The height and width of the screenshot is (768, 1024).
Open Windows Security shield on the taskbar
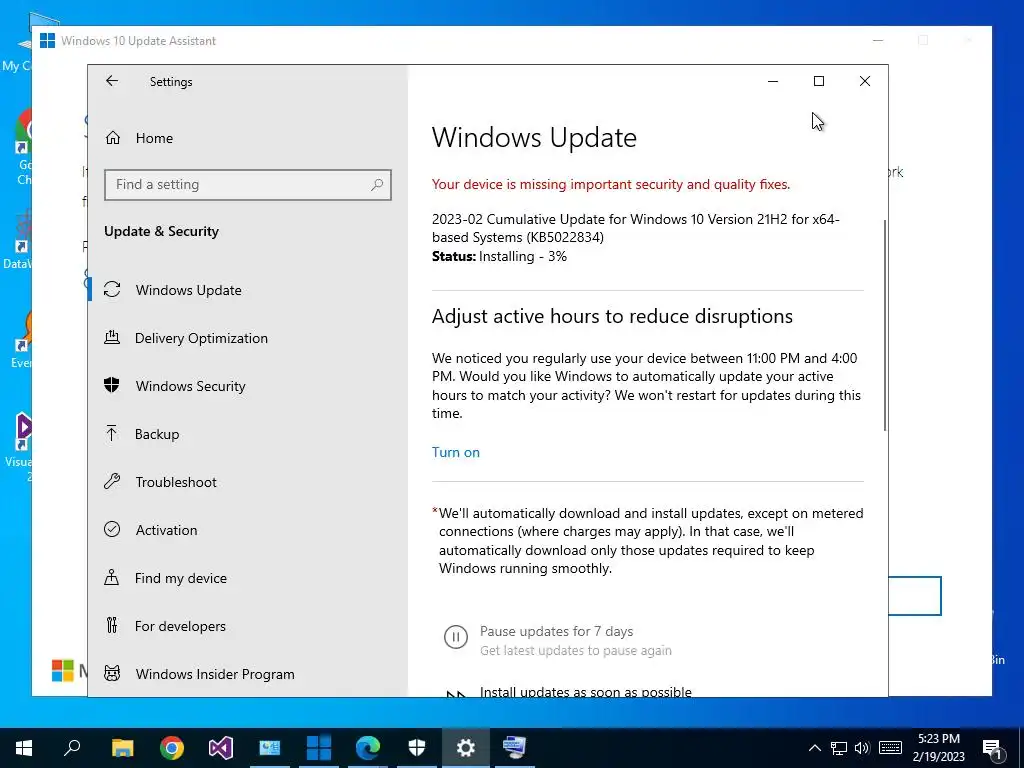[x=417, y=748]
